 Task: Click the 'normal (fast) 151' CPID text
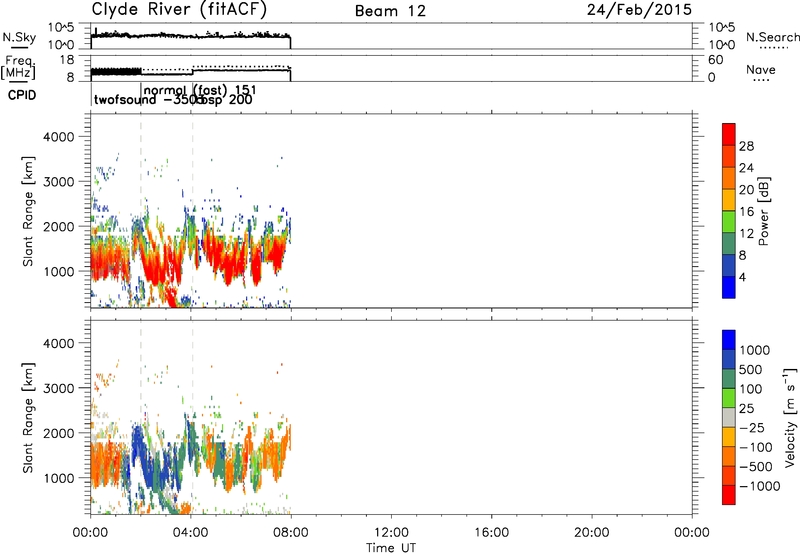coord(200,91)
